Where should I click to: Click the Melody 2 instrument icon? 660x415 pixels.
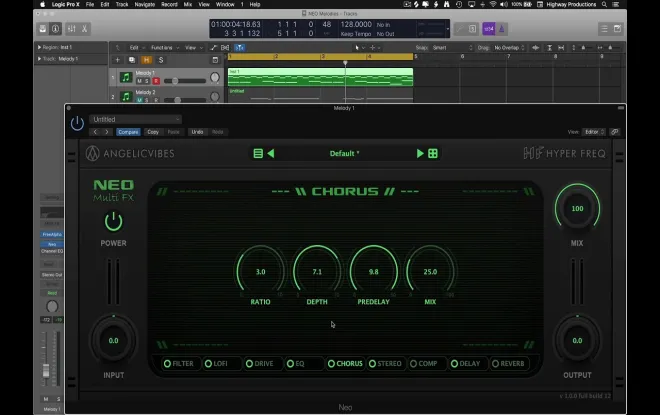[126, 96]
